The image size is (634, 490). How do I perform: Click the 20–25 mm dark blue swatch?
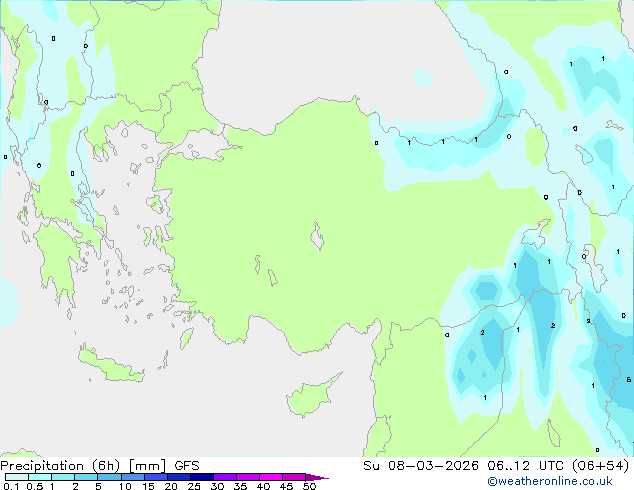tap(179, 477)
